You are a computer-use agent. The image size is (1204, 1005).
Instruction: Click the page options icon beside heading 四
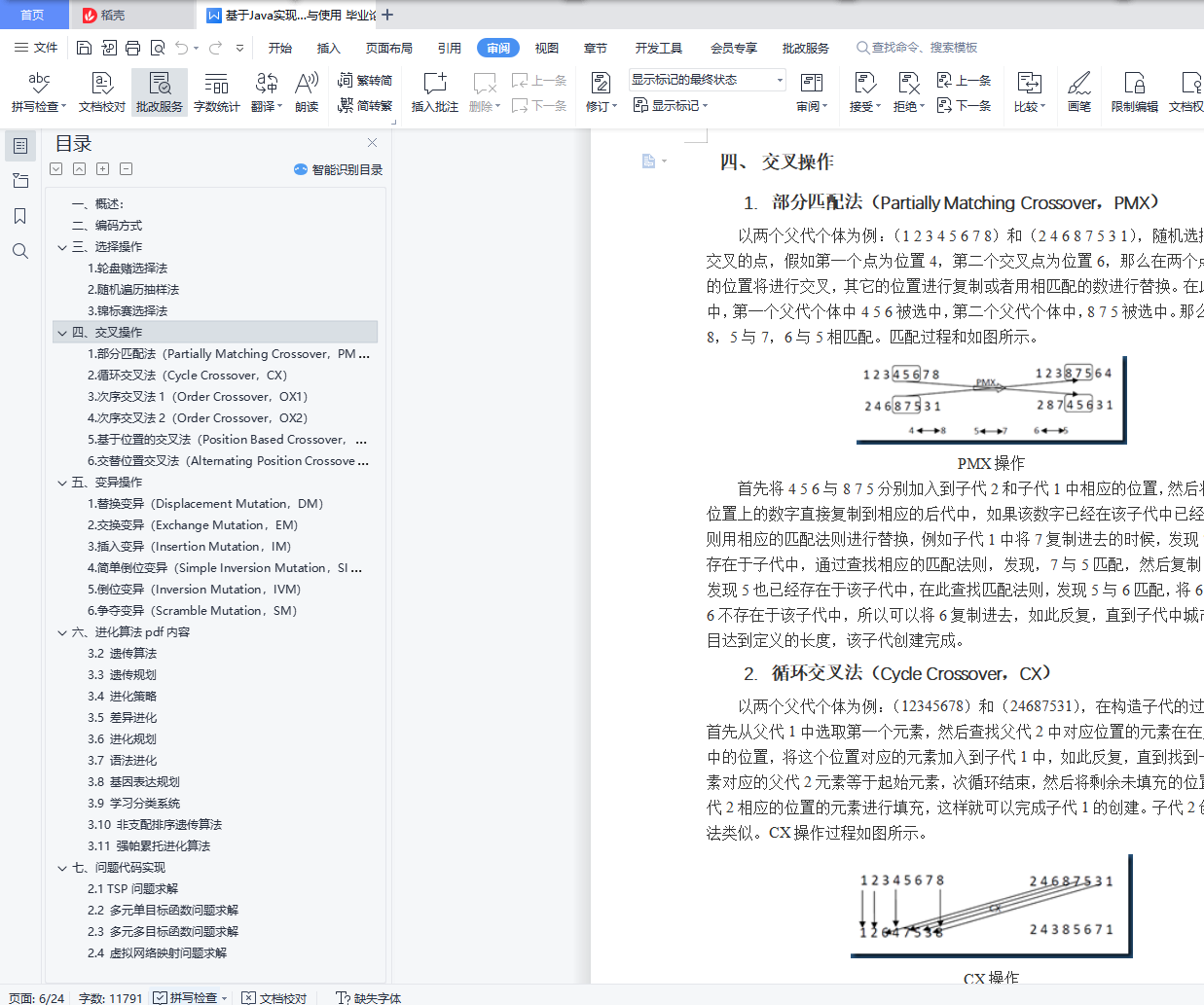[x=653, y=162]
